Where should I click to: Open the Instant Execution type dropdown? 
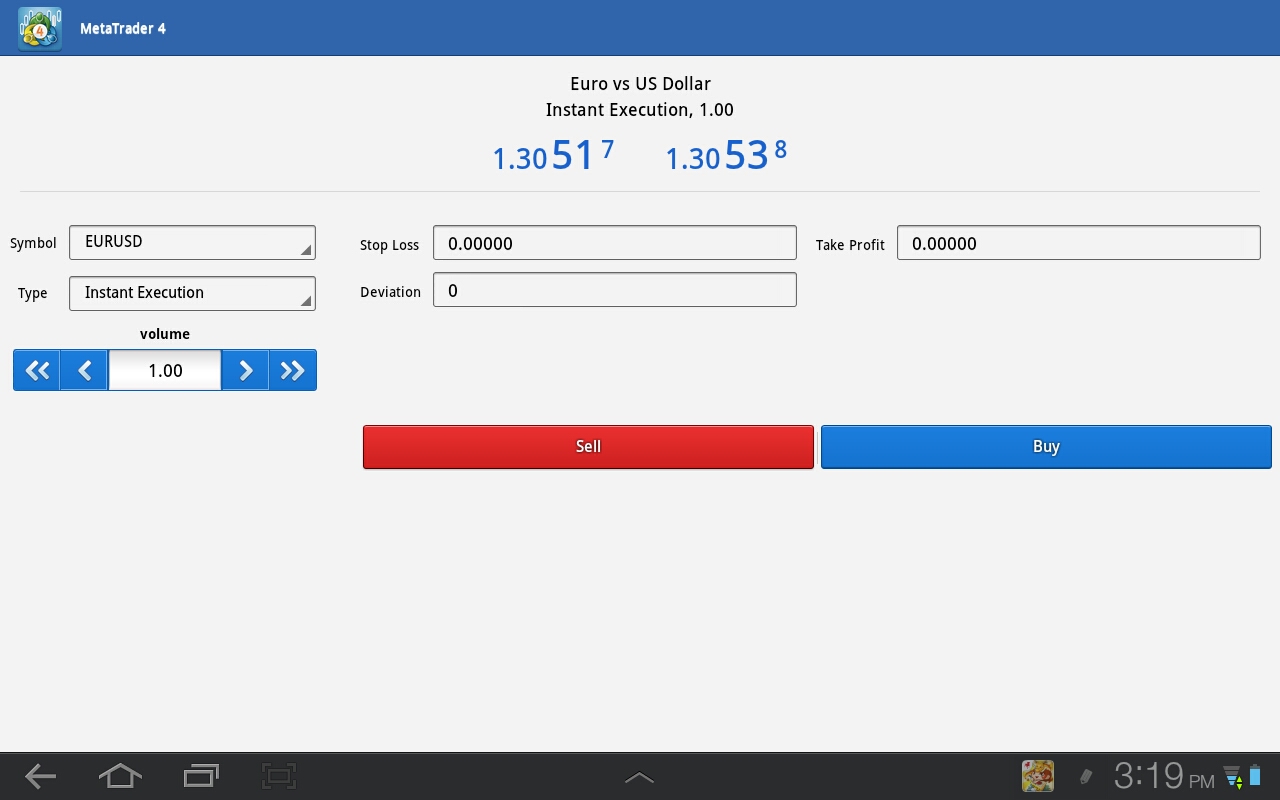coord(192,293)
